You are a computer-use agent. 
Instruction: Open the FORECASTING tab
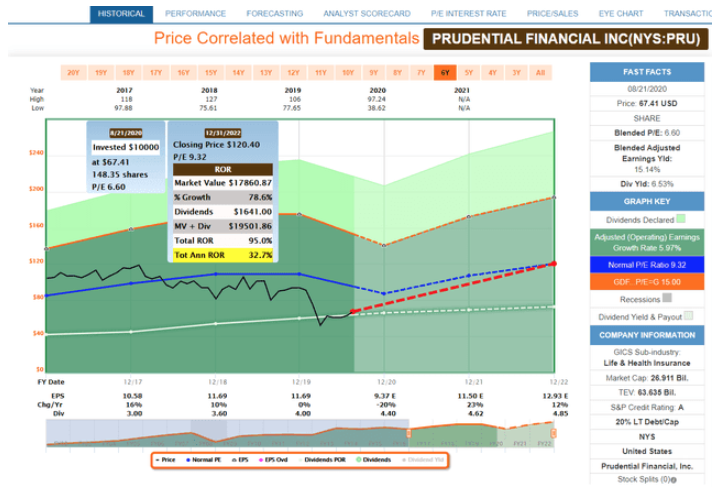coord(274,14)
